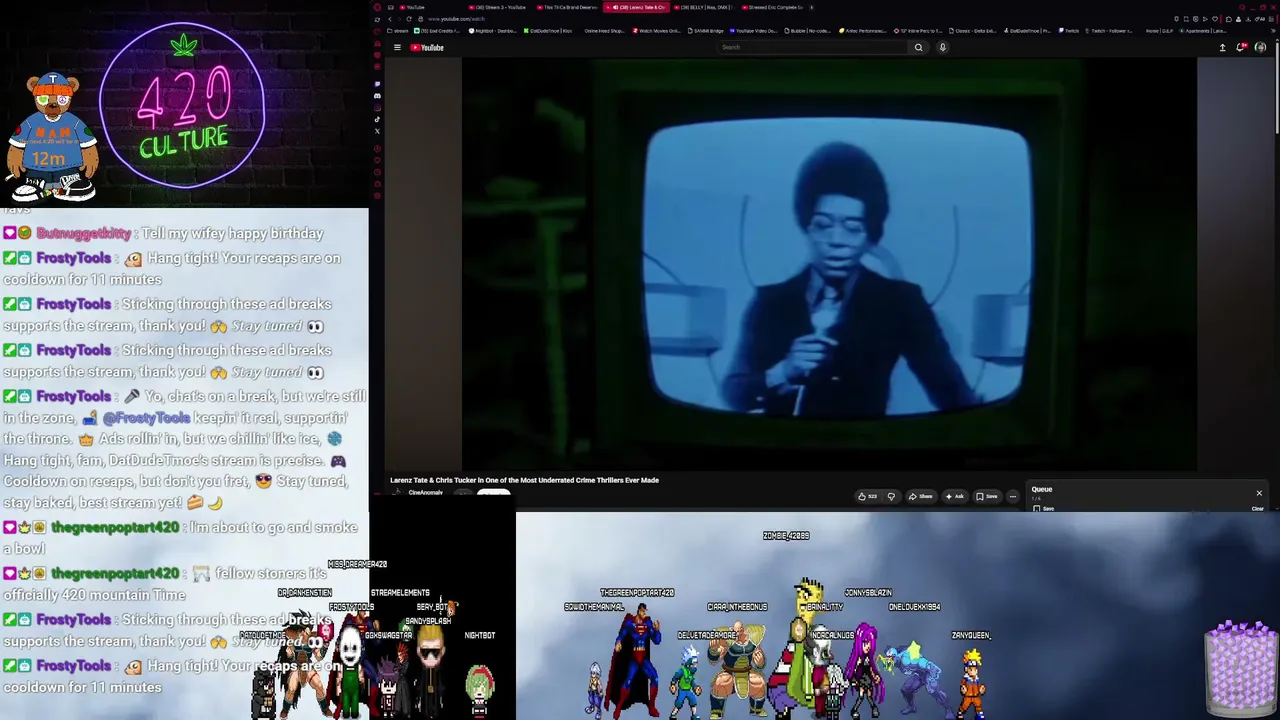Like the video with thumbs up
This screenshot has height=720, width=1280.
pos(867,496)
